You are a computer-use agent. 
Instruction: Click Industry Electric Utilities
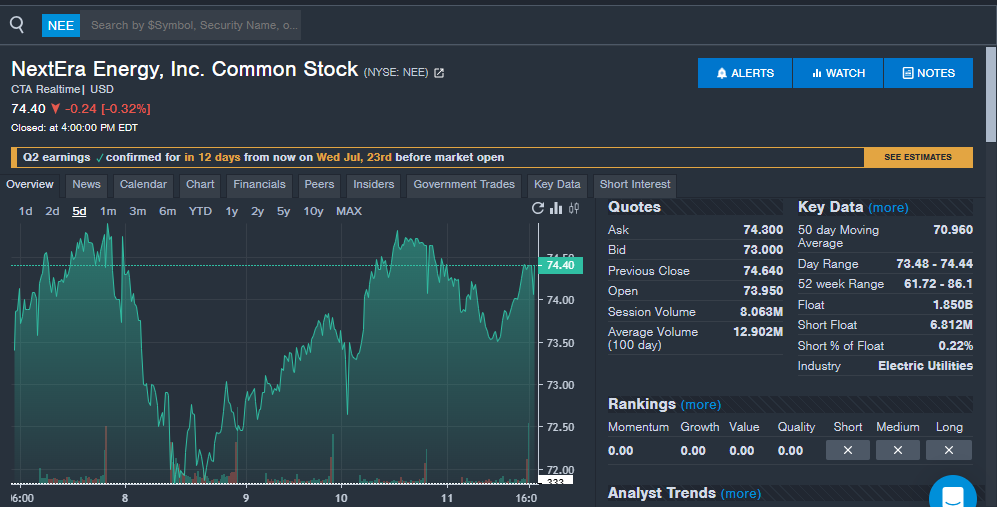(x=925, y=366)
